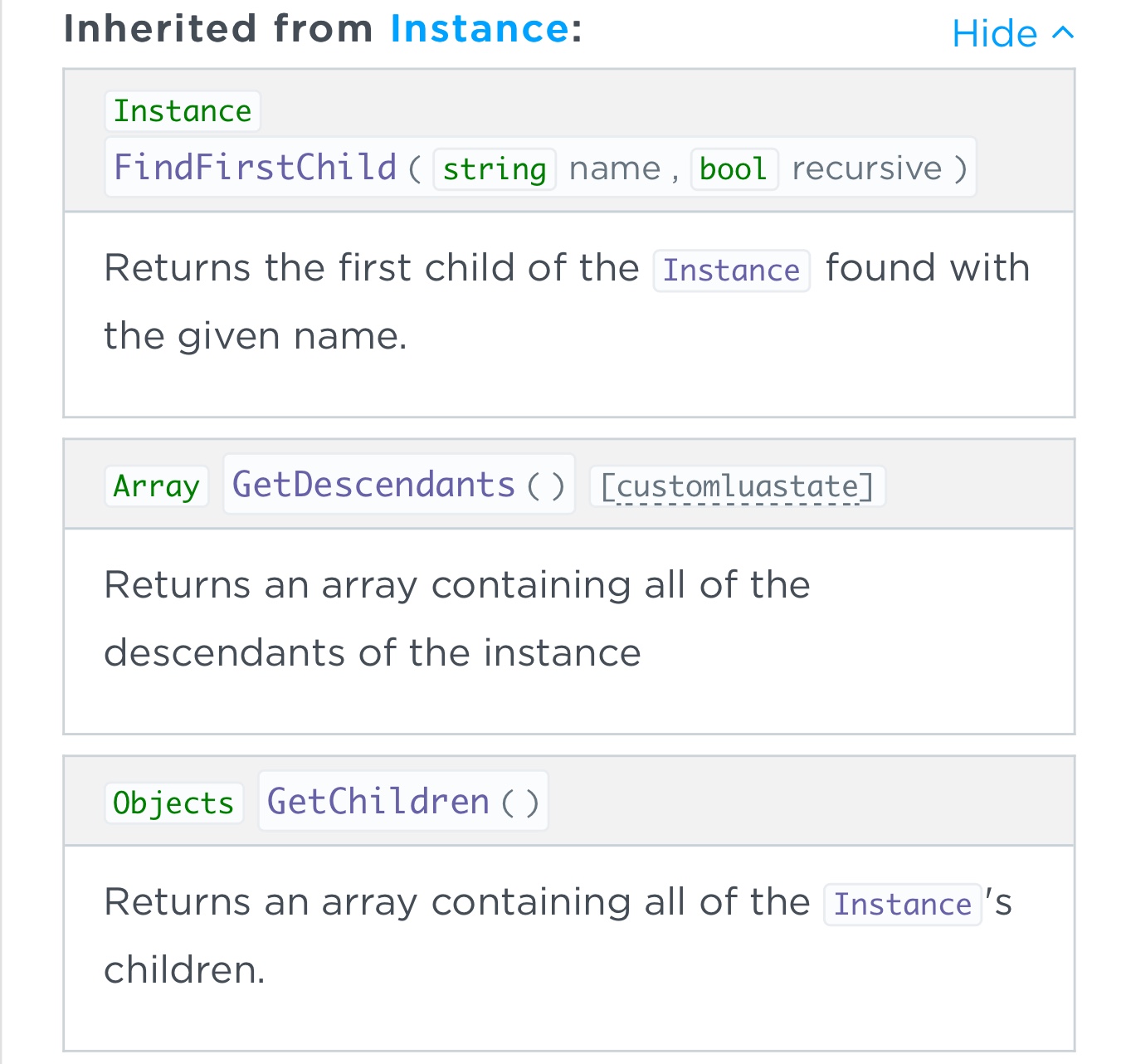Image resolution: width=1131 pixels, height=1064 pixels.
Task: Click the 'recursive' parameter in FindFirstChild
Action: pyautogui.click(x=866, y=168)
